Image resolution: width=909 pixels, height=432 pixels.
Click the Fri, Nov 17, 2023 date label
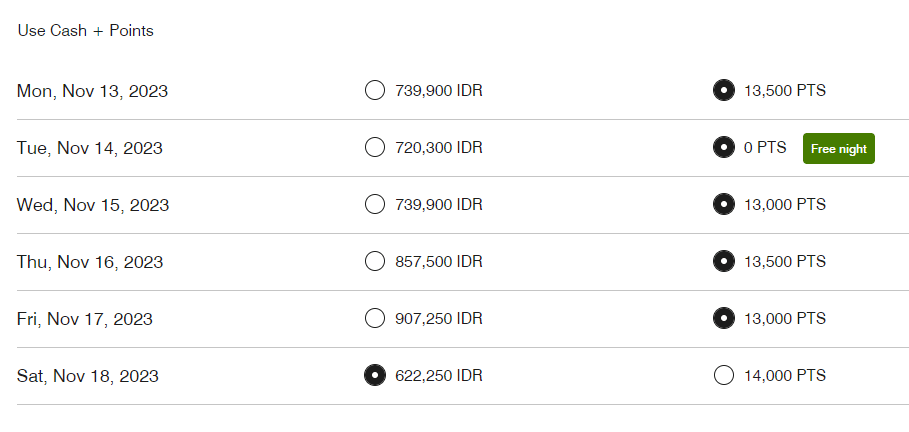tap(85, 319)
